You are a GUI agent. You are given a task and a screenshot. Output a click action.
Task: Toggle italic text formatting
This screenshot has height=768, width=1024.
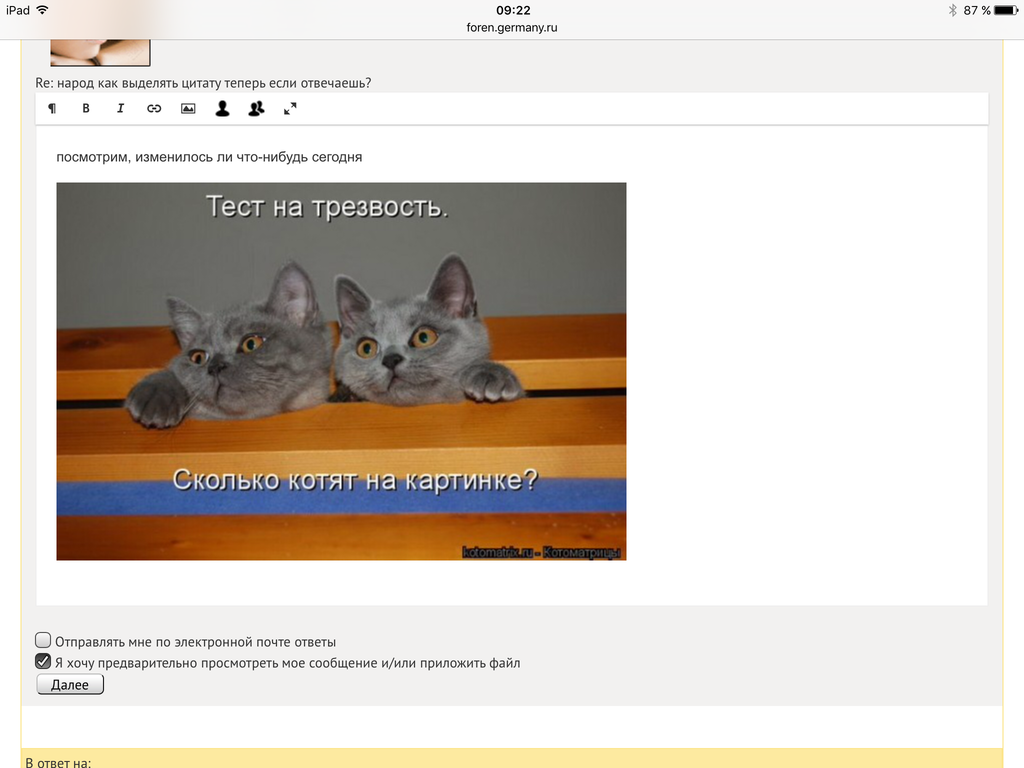click(120, 109)
